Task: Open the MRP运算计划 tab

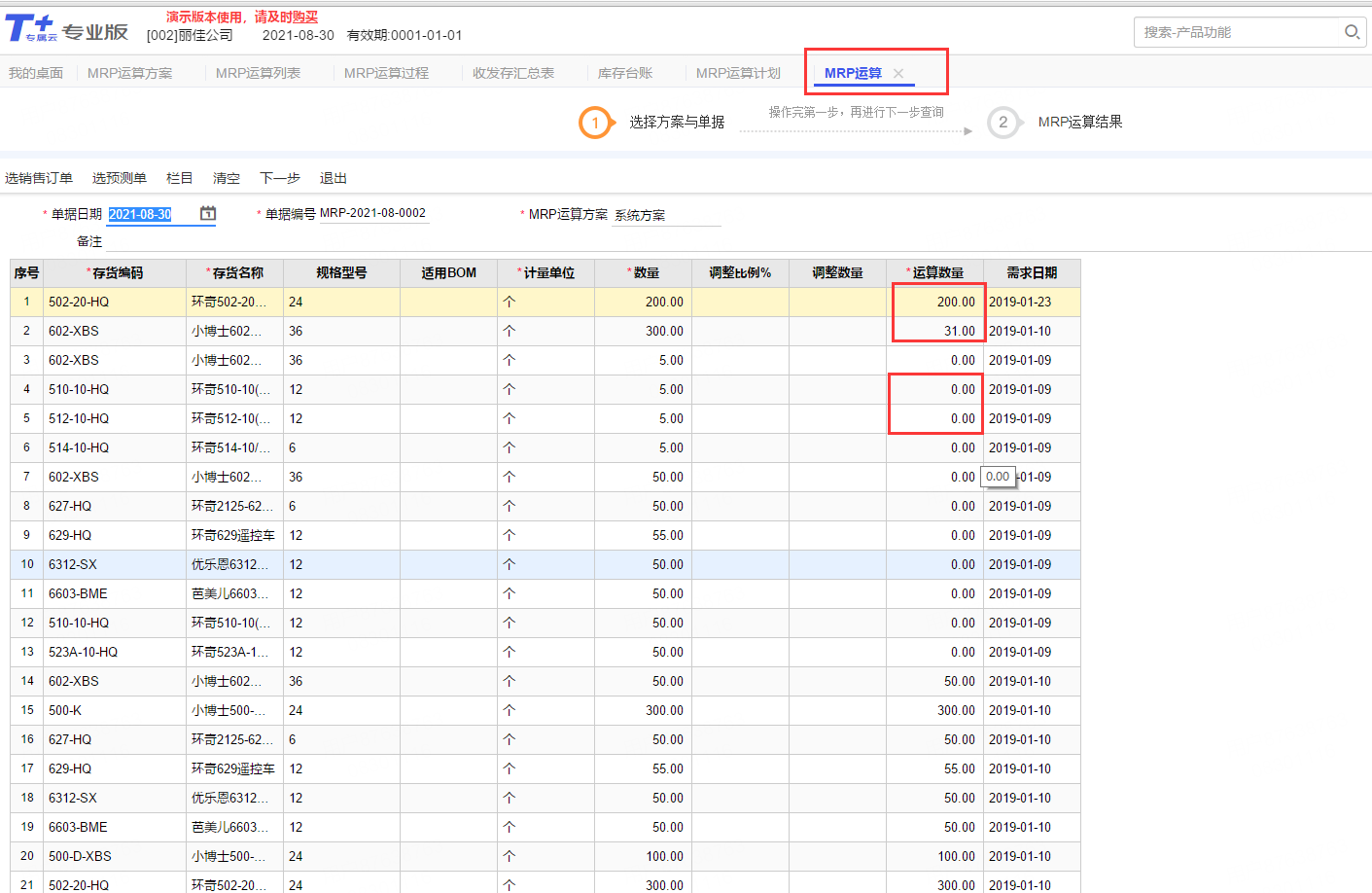Action: tap(738, 73)
